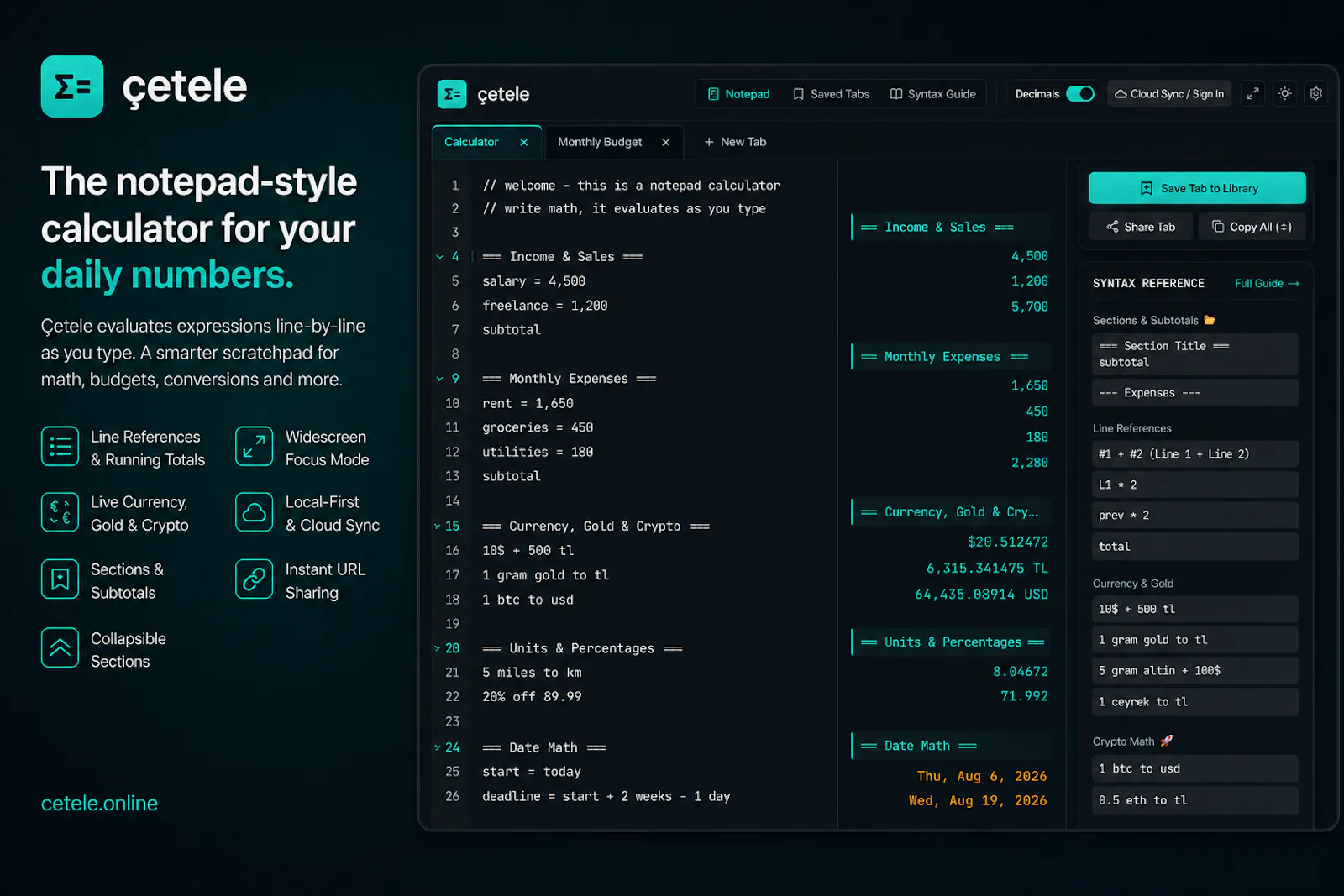Click the Live Currency feature icon
Image resolution: width=1344 pixels, height=896 pixels.
click(x=60, y=512)
